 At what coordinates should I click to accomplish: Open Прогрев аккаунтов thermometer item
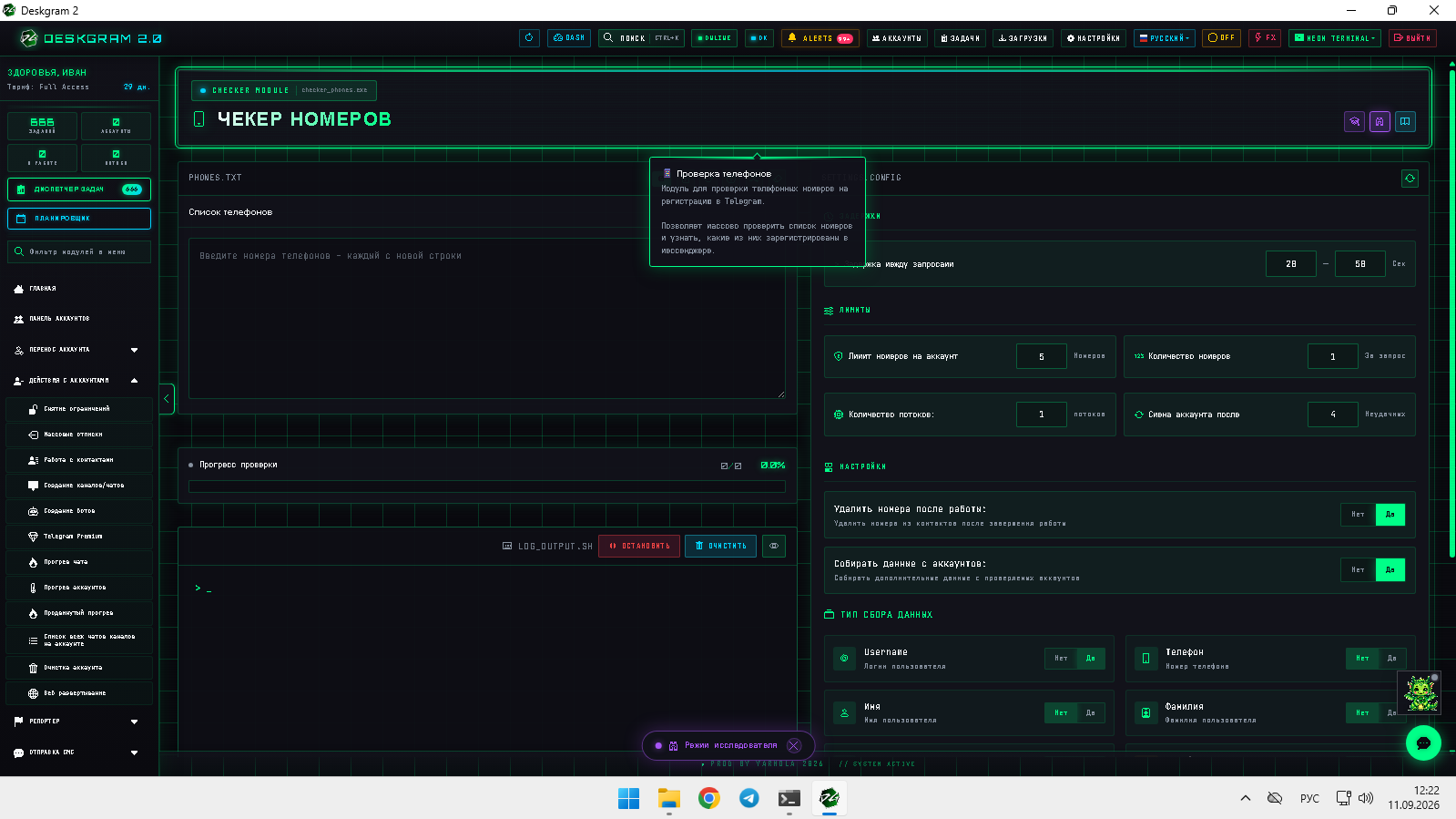79,588
